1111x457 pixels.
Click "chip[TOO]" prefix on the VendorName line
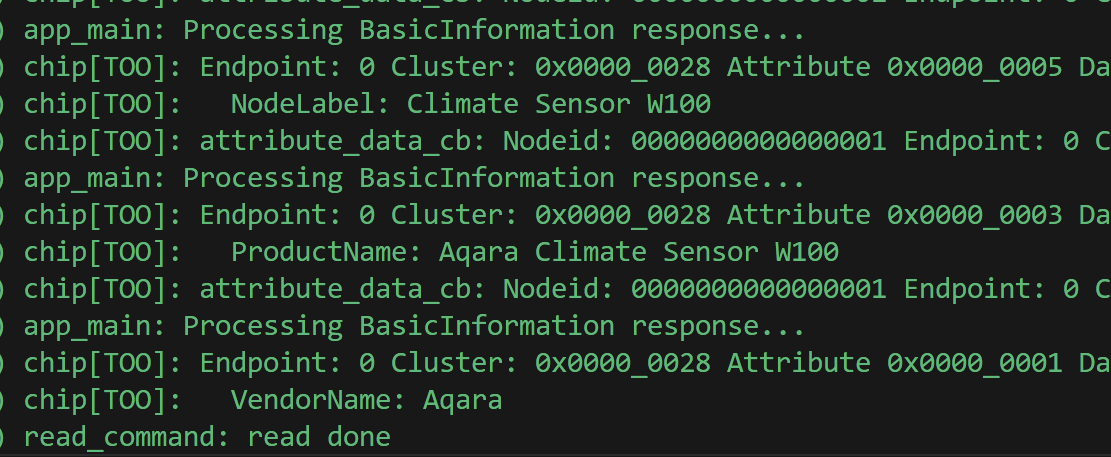click(x=95, y=400)
